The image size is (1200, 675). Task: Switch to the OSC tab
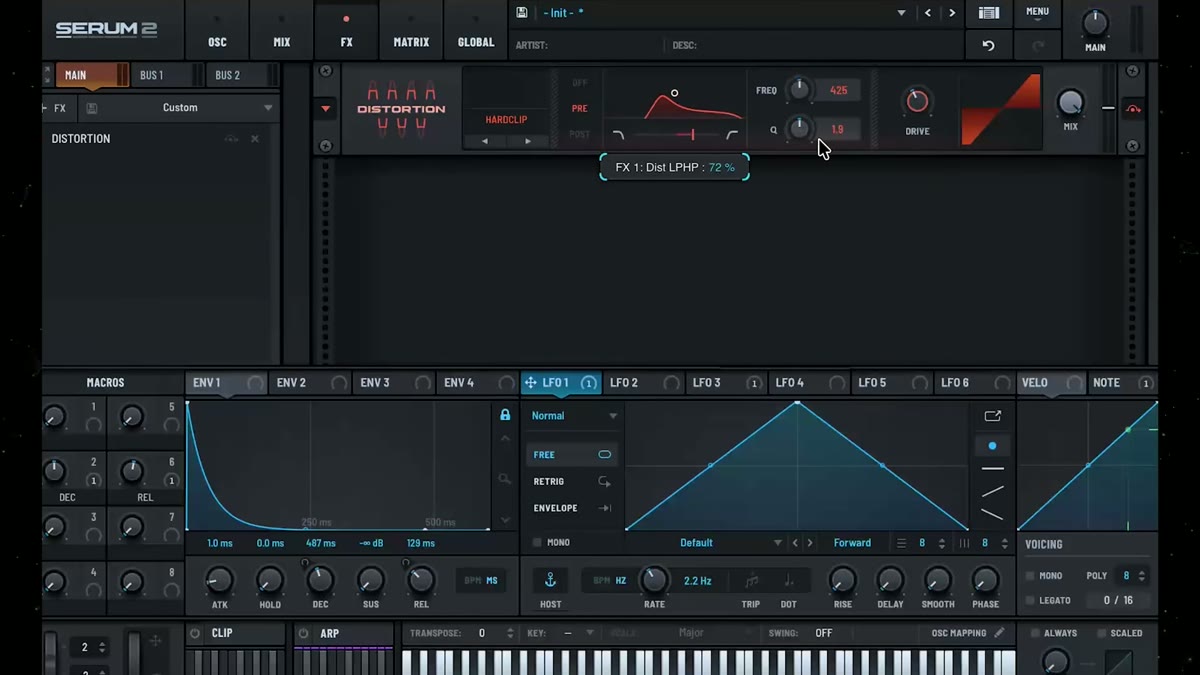[x=217, y=31]
